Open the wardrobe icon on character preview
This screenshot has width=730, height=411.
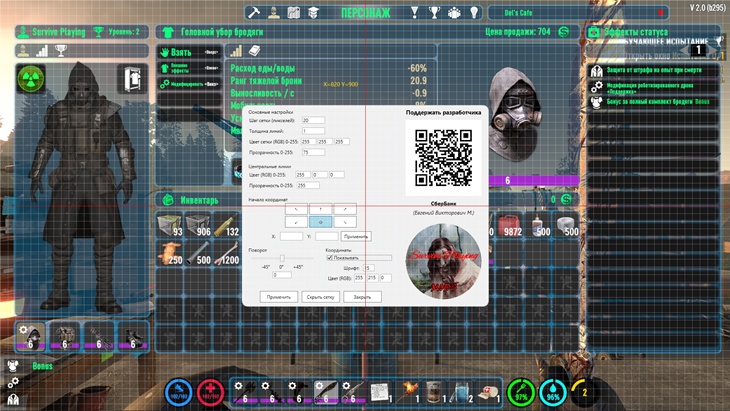[x=133, y=79]
